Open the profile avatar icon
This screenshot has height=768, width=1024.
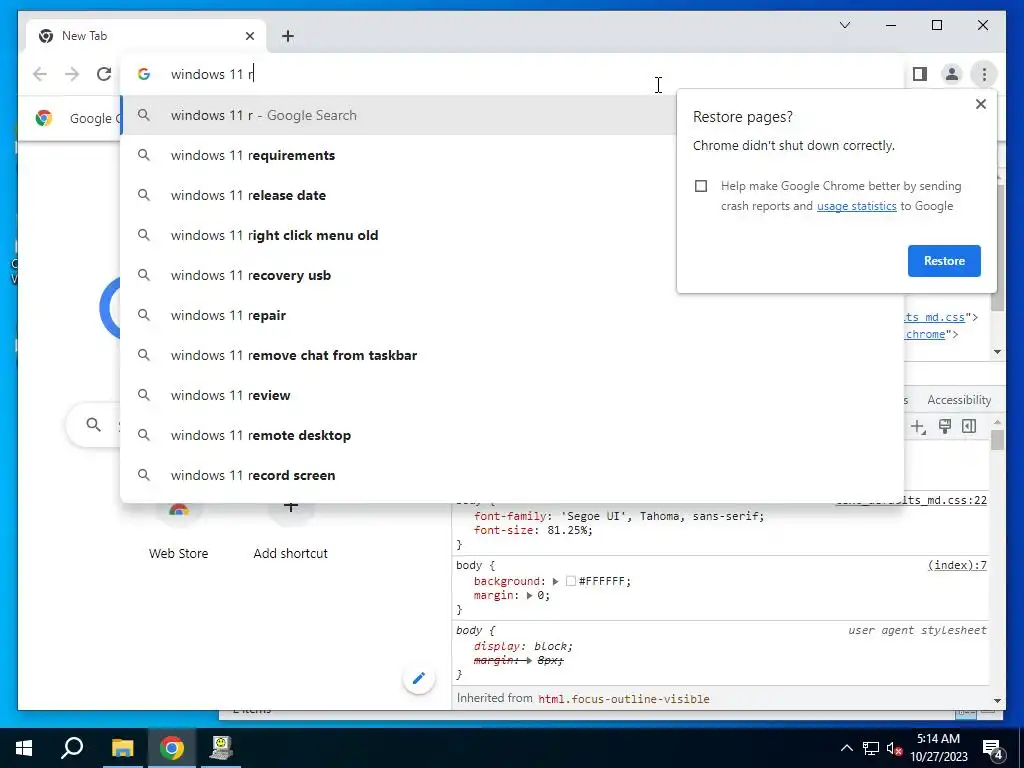pyautogui.click(x=952, y=74)
